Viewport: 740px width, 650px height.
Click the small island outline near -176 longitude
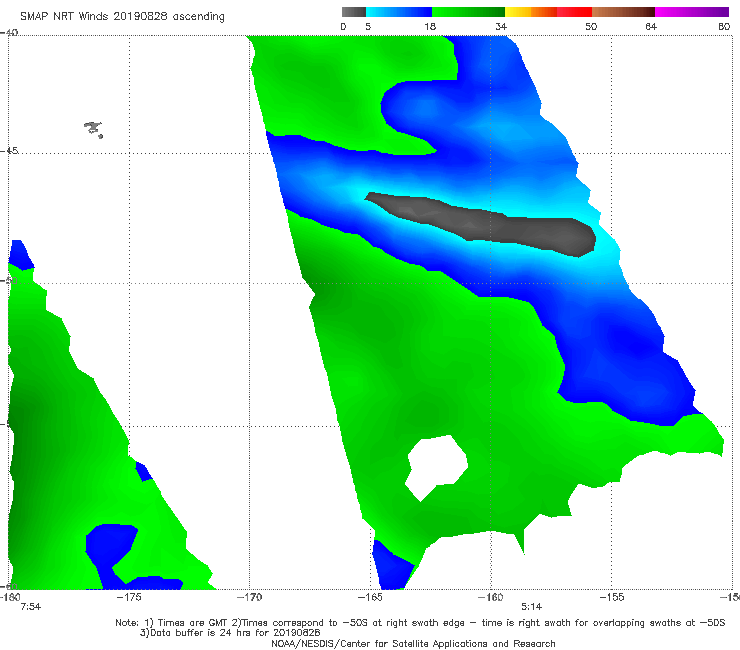93,129
